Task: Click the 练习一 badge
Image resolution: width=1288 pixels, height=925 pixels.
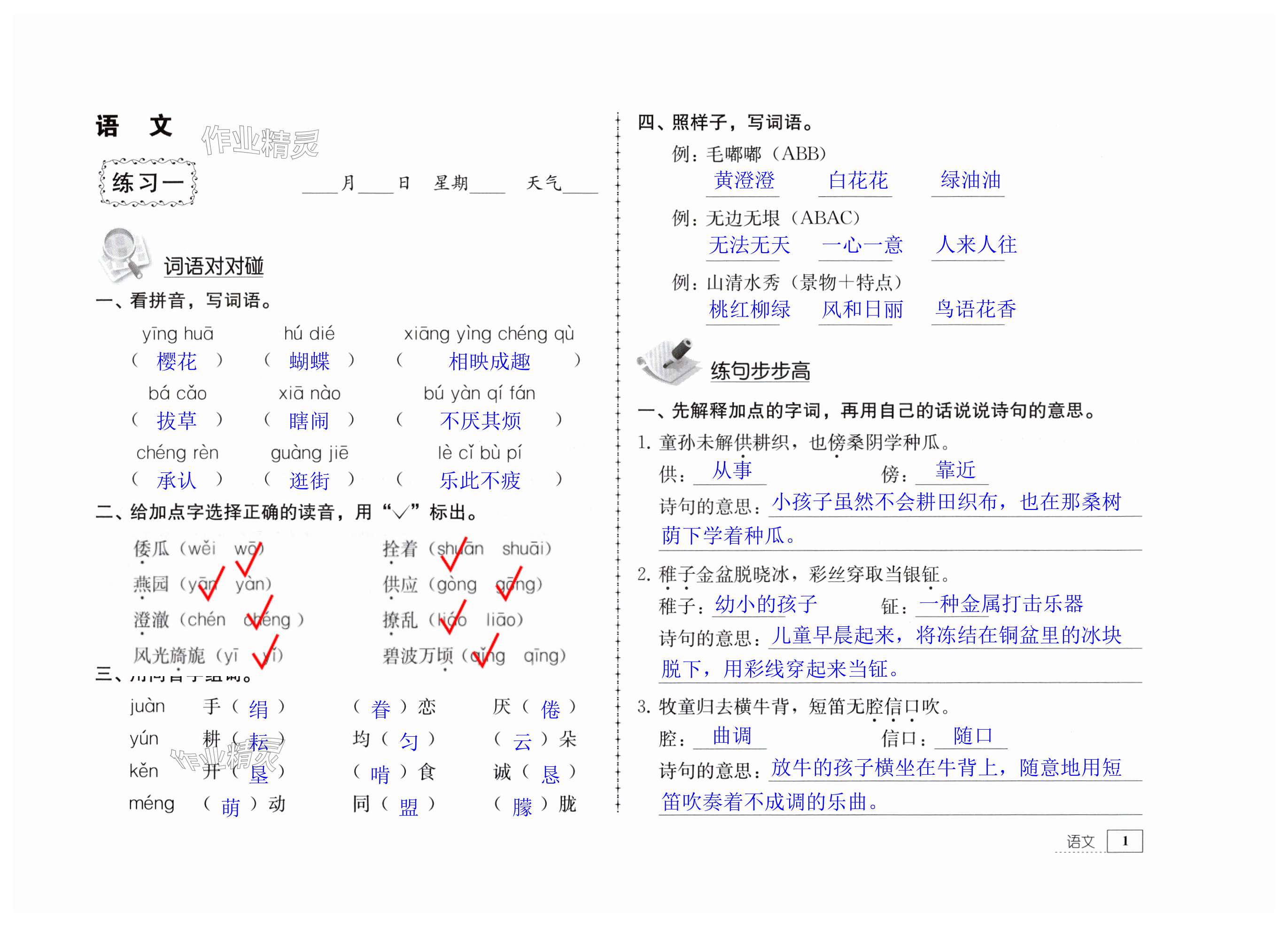Action: click(147, 182)
